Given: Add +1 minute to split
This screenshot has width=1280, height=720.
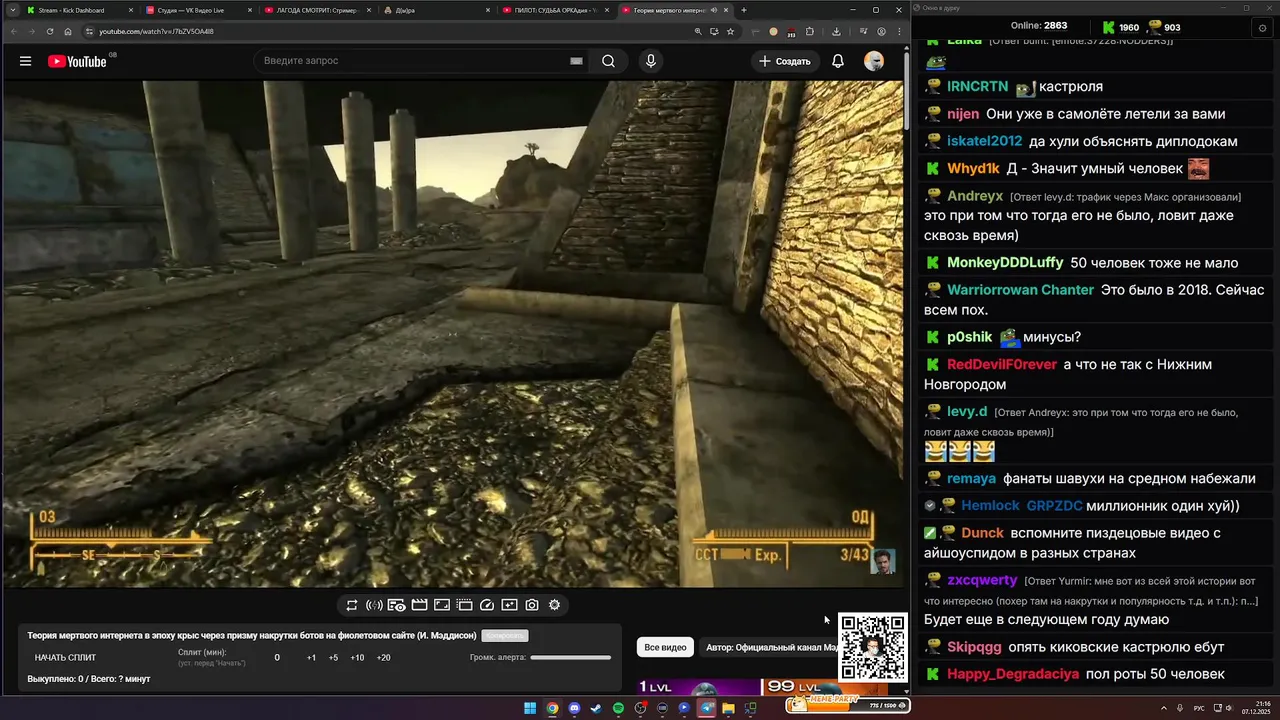Looking at the screenshot, I should pyautogui.click(x=311, y=658).
